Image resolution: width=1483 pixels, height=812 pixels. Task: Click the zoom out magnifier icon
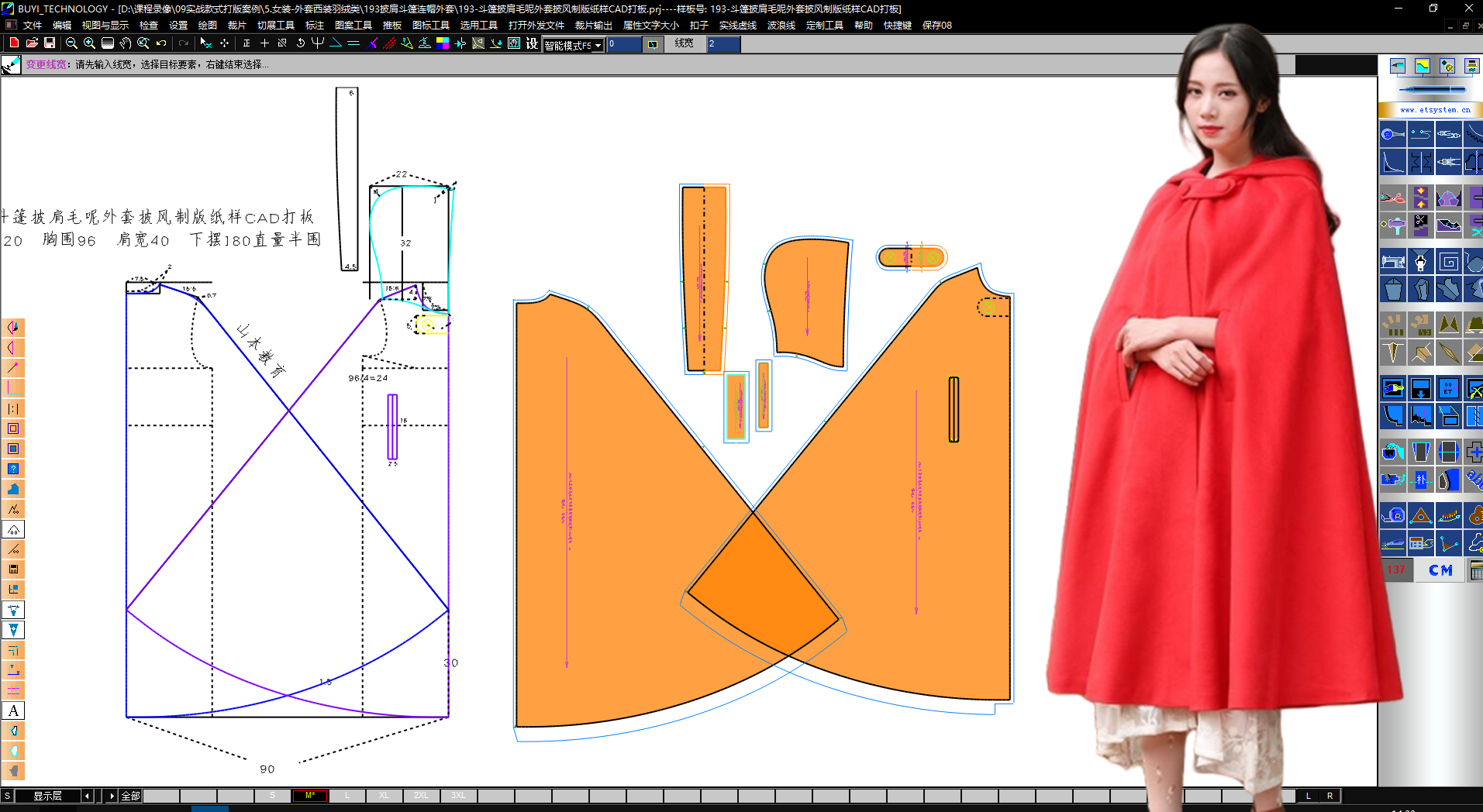[x=71, y=43]
